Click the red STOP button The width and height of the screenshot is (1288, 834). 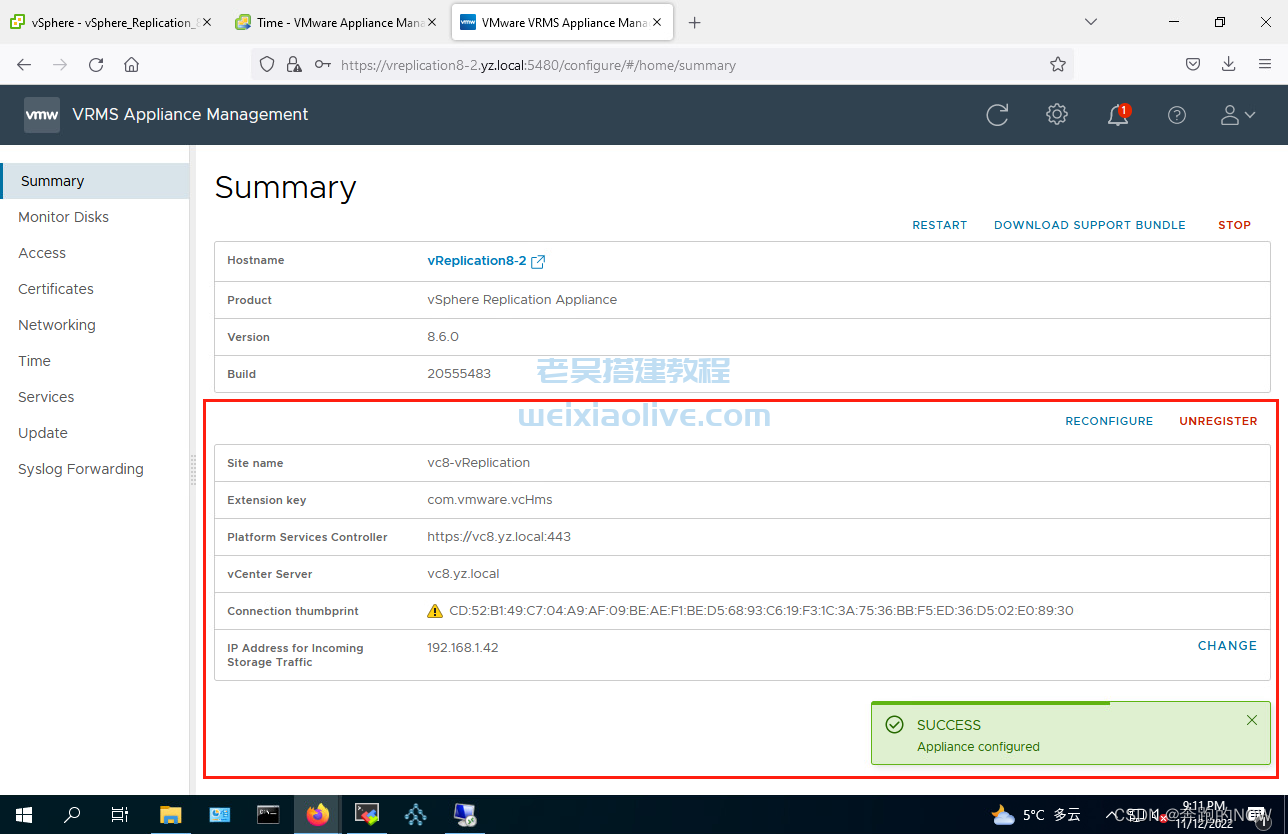[x=1234, y=225]
